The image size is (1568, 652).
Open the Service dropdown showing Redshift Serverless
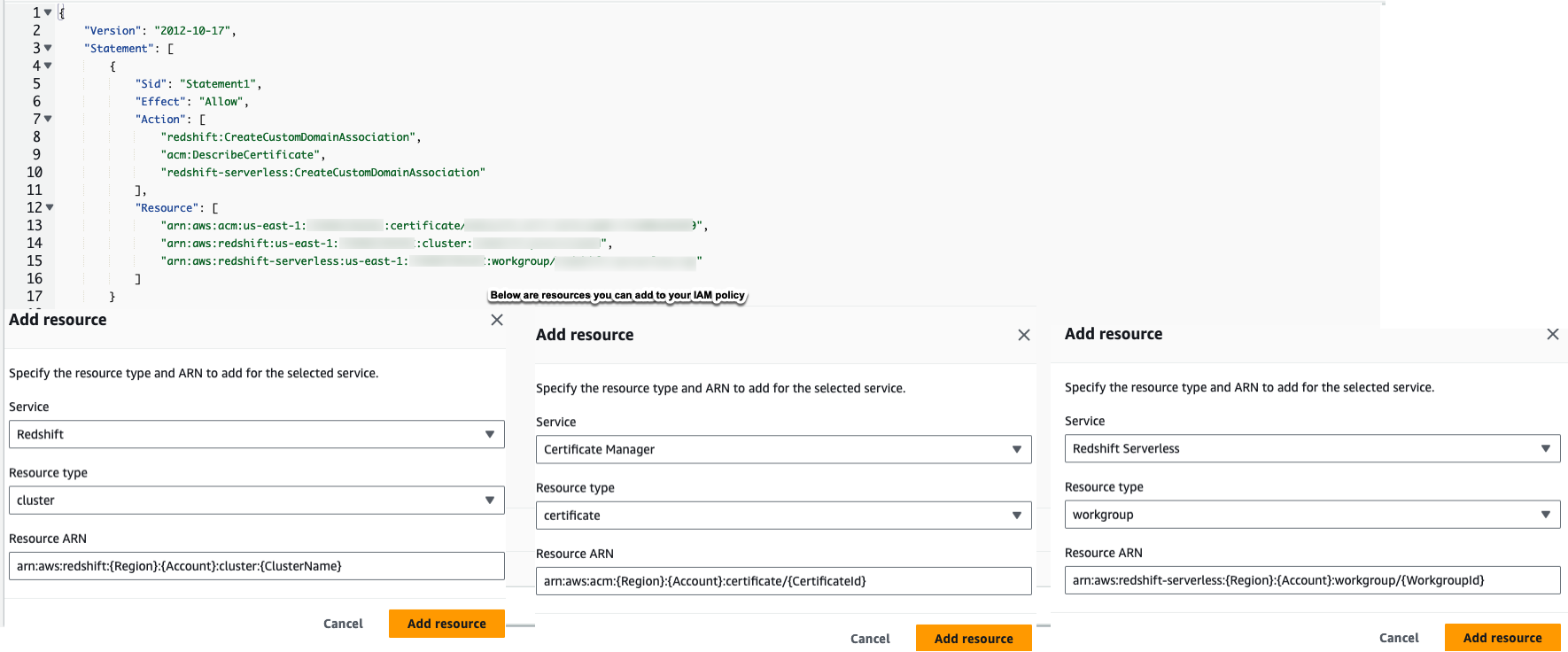coord(1313,448)
